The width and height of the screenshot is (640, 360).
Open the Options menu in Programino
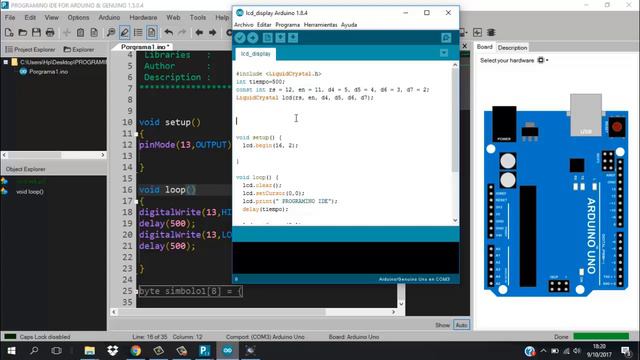(78, 18)
